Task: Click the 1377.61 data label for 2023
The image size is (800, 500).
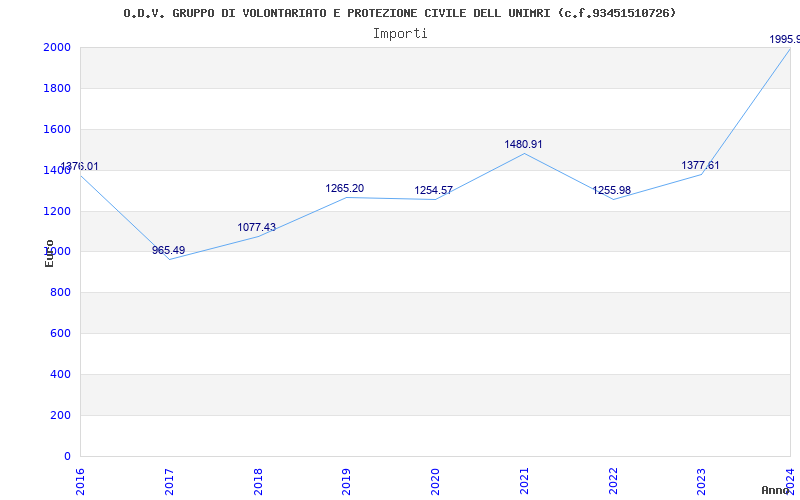Action: pos(700,165)
